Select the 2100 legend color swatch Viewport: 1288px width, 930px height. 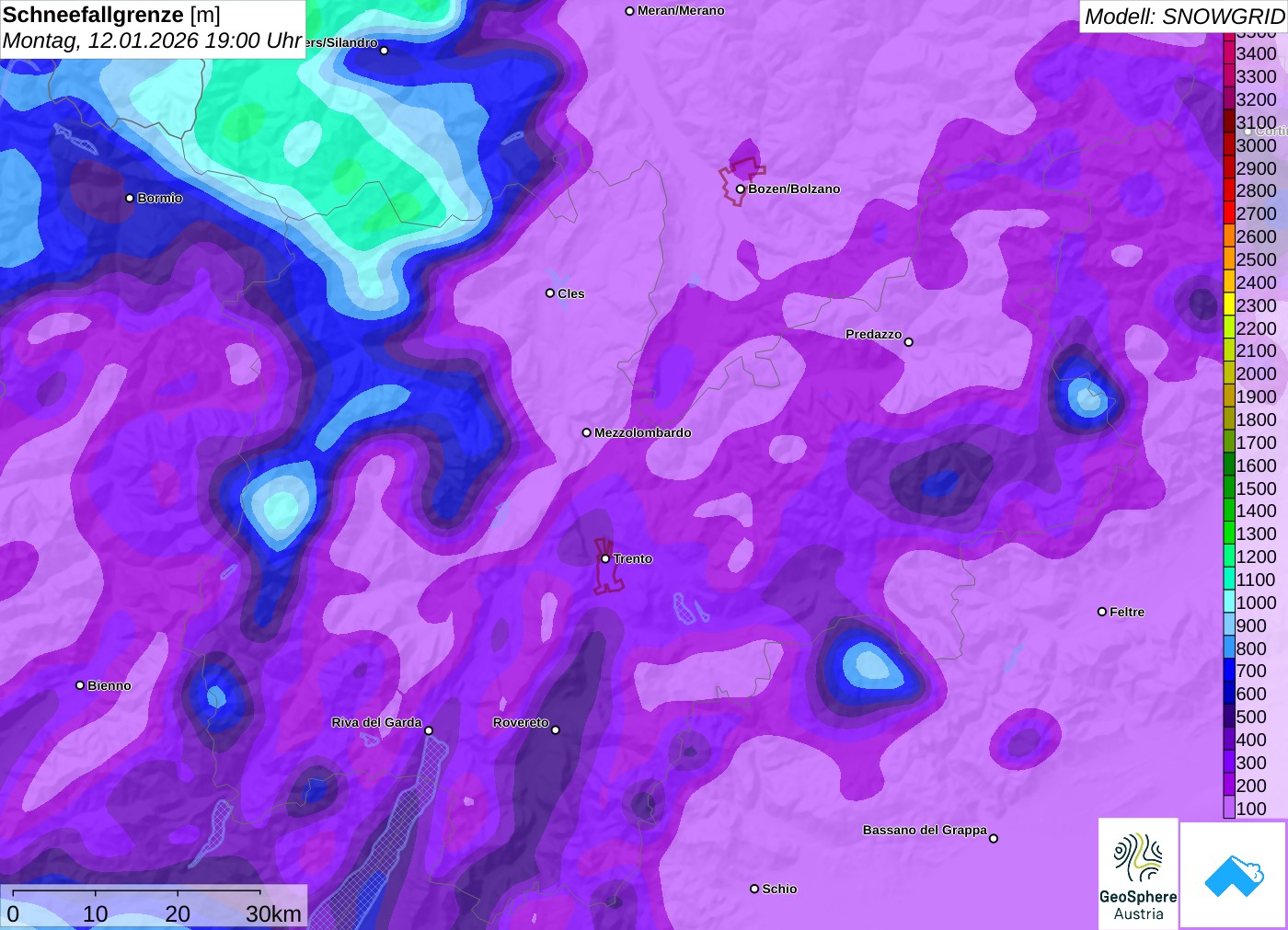1229,350
